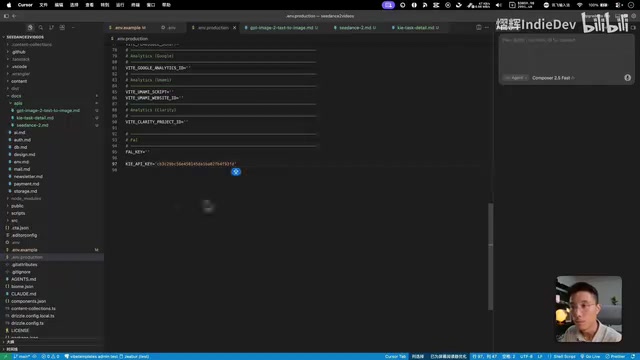
Task: Click the UTF-8 encoding status item
Action: pyautogui.click(x=526, y=356)
